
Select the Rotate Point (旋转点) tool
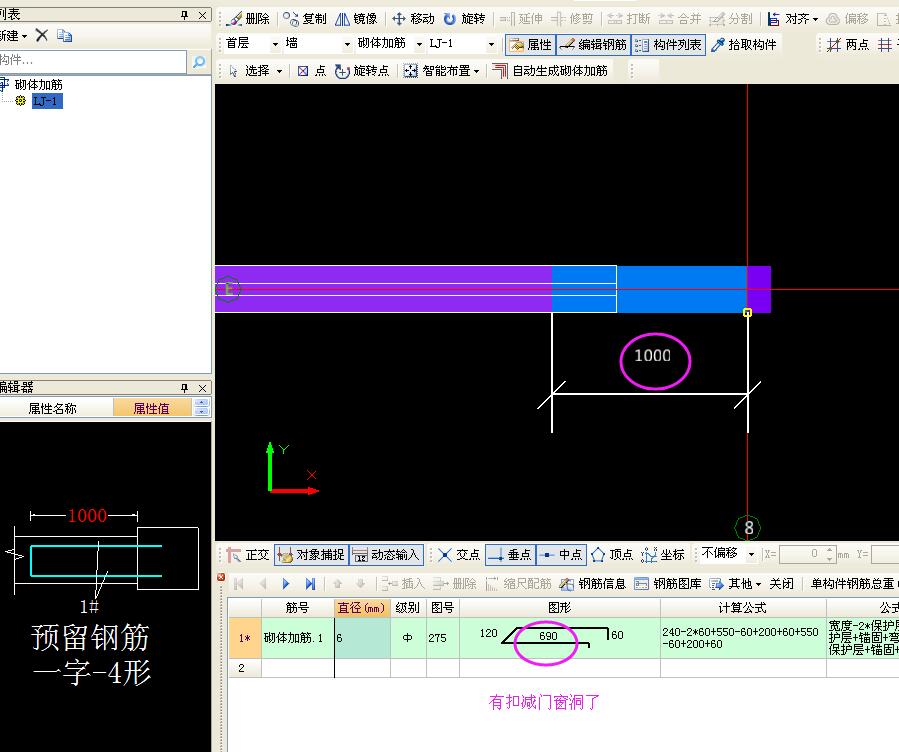click(362, 70)
